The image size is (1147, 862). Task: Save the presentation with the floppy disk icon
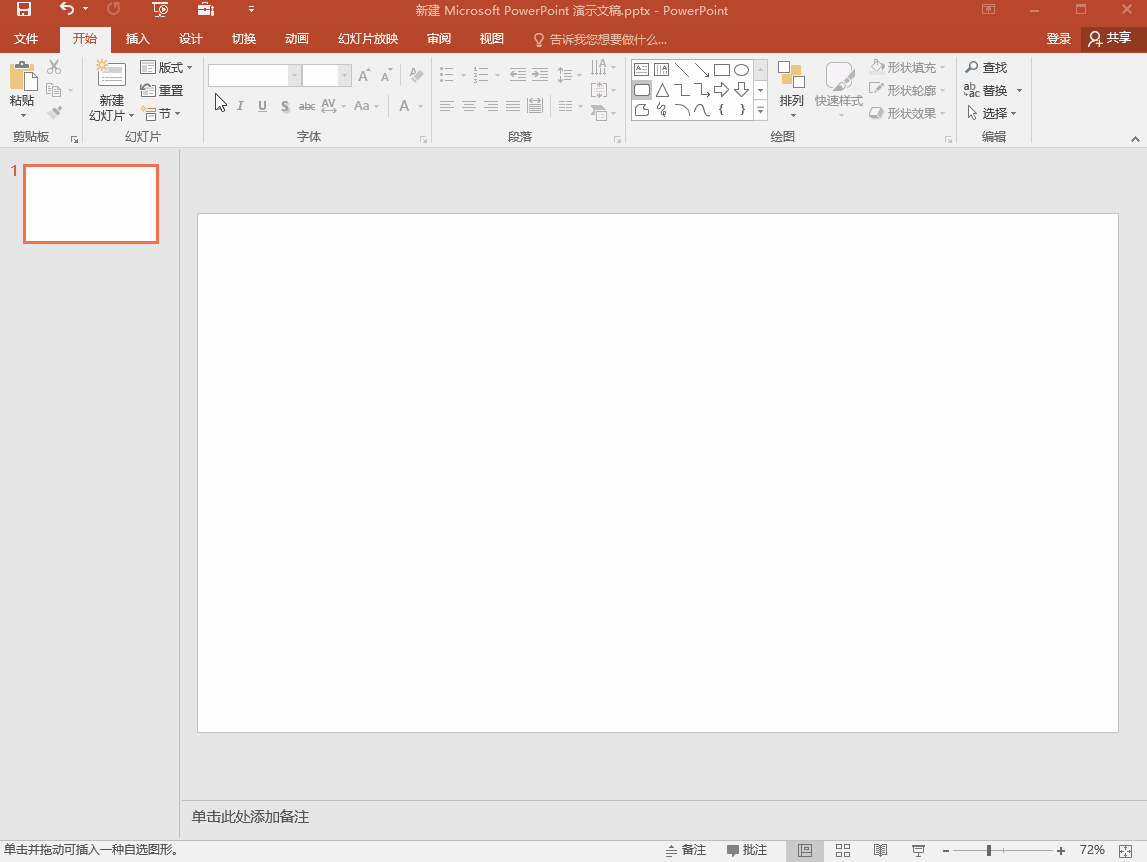click(24, 10)
